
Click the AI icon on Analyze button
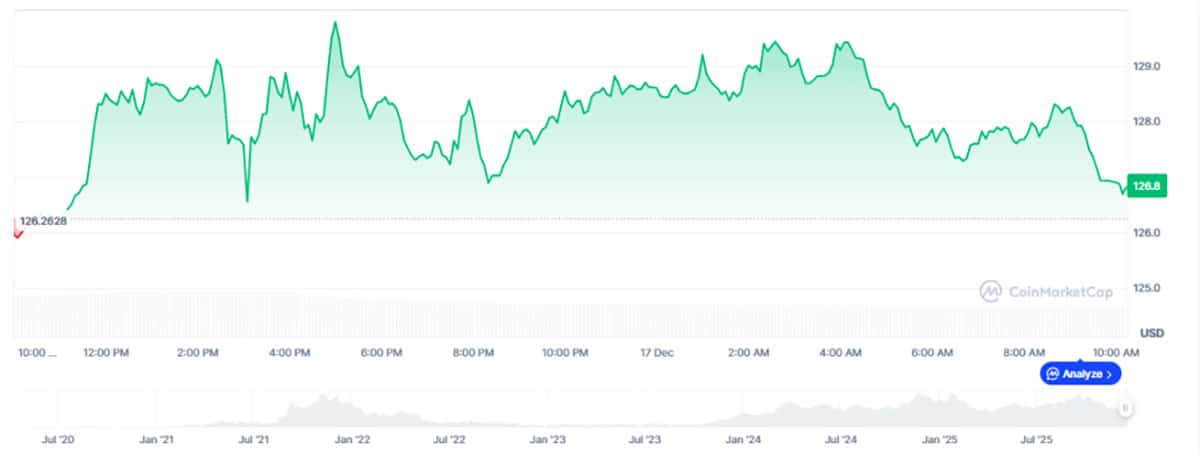(1052, 374)
